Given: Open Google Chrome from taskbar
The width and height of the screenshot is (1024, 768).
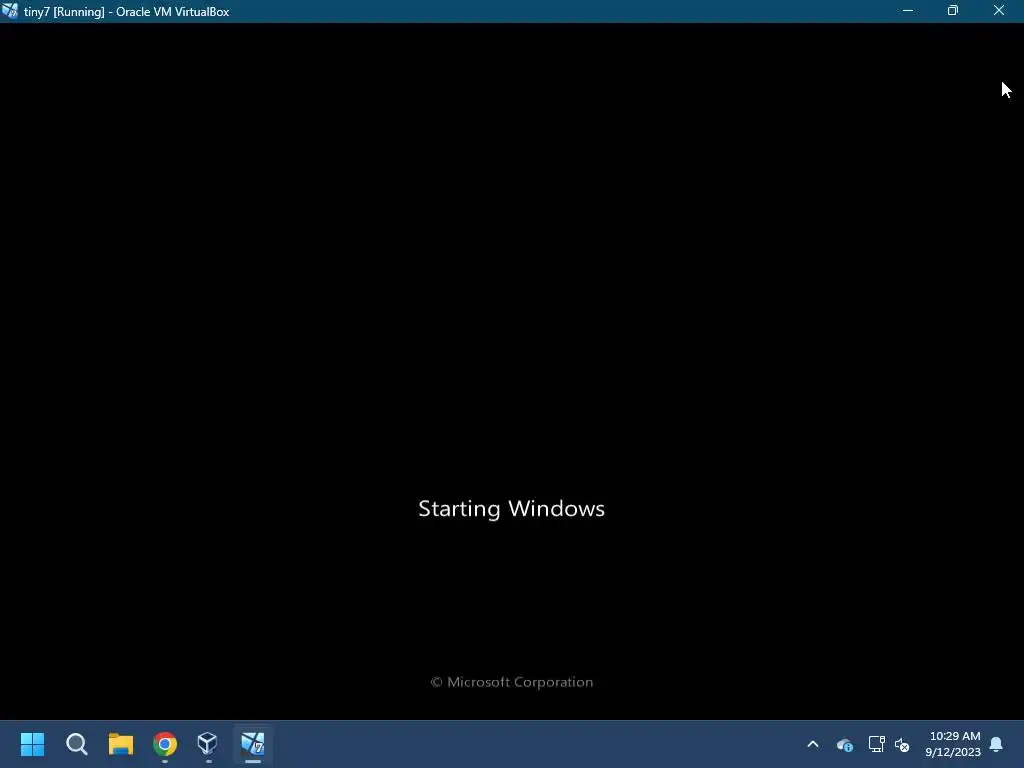Looking at the screenshot, I should pyautogui.click(x=165, y=744).
